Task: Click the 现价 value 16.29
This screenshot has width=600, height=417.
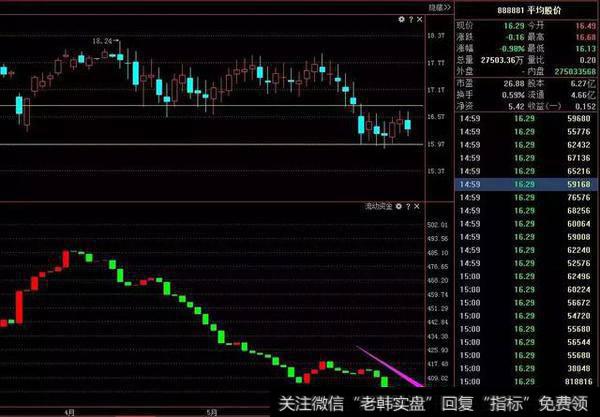Action: coord(514,26)
